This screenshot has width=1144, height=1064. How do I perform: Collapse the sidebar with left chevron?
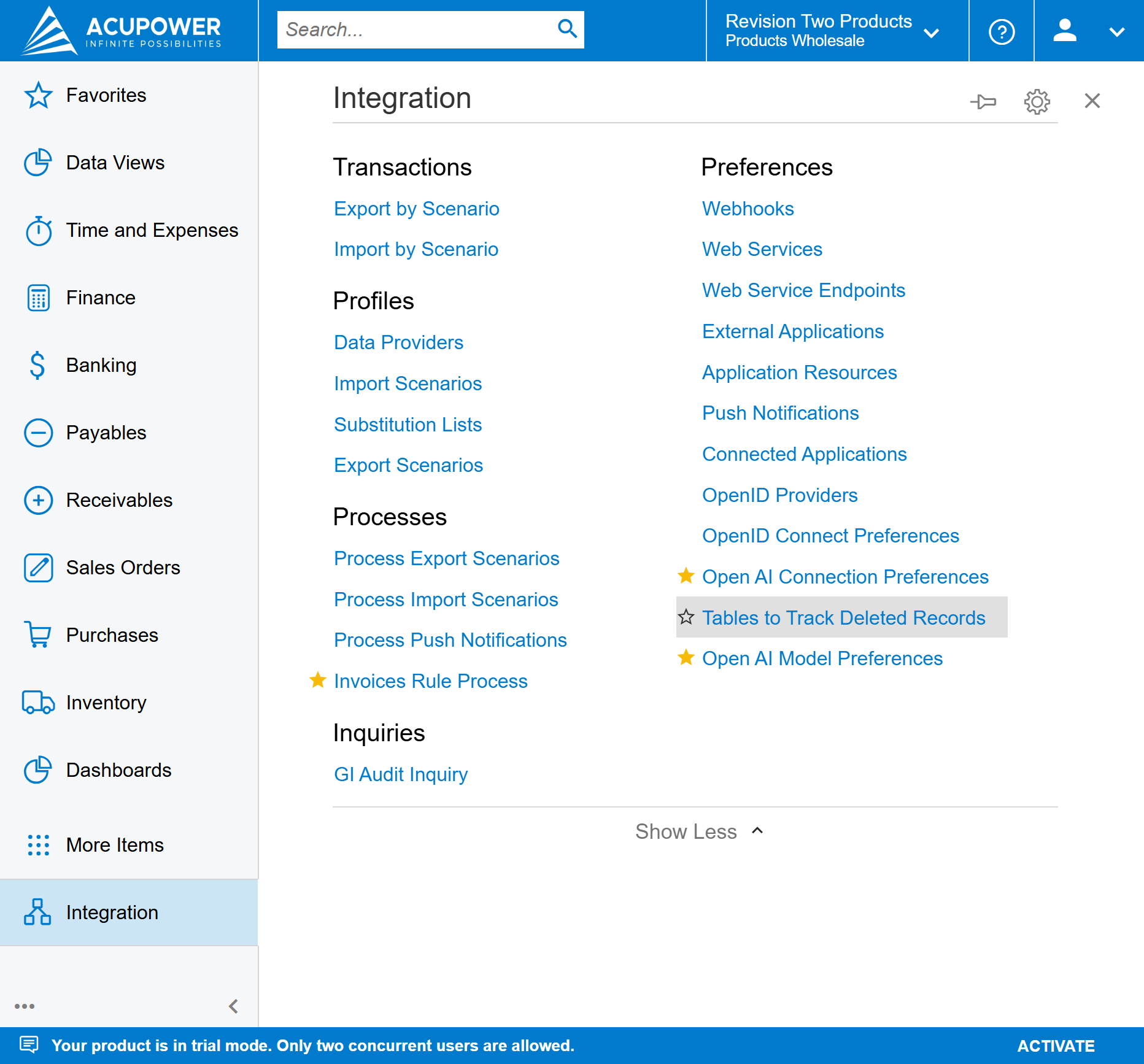pyautogui.click(x=233, y=1006)
